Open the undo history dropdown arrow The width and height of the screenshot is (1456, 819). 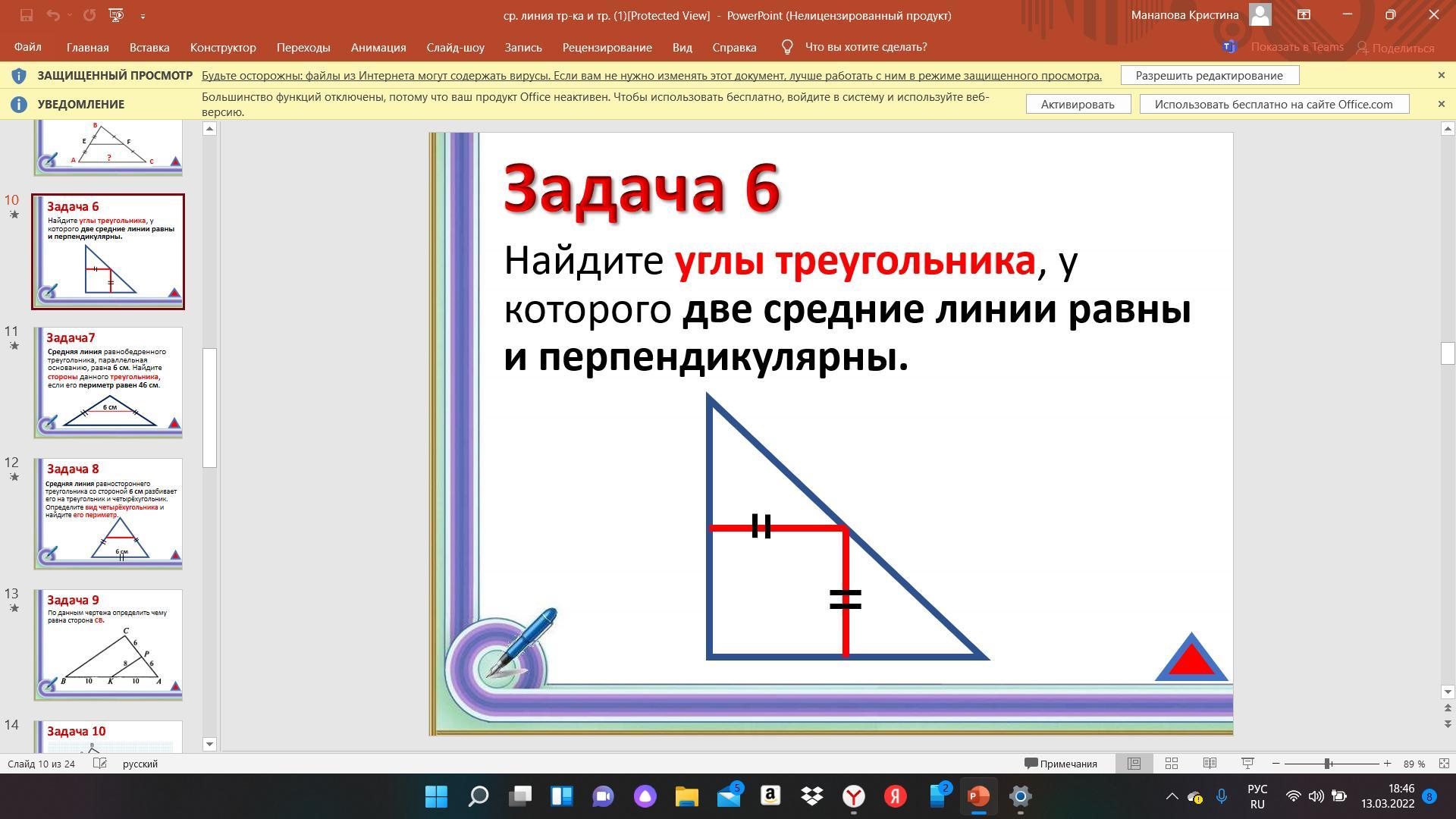tap(69, 16)
